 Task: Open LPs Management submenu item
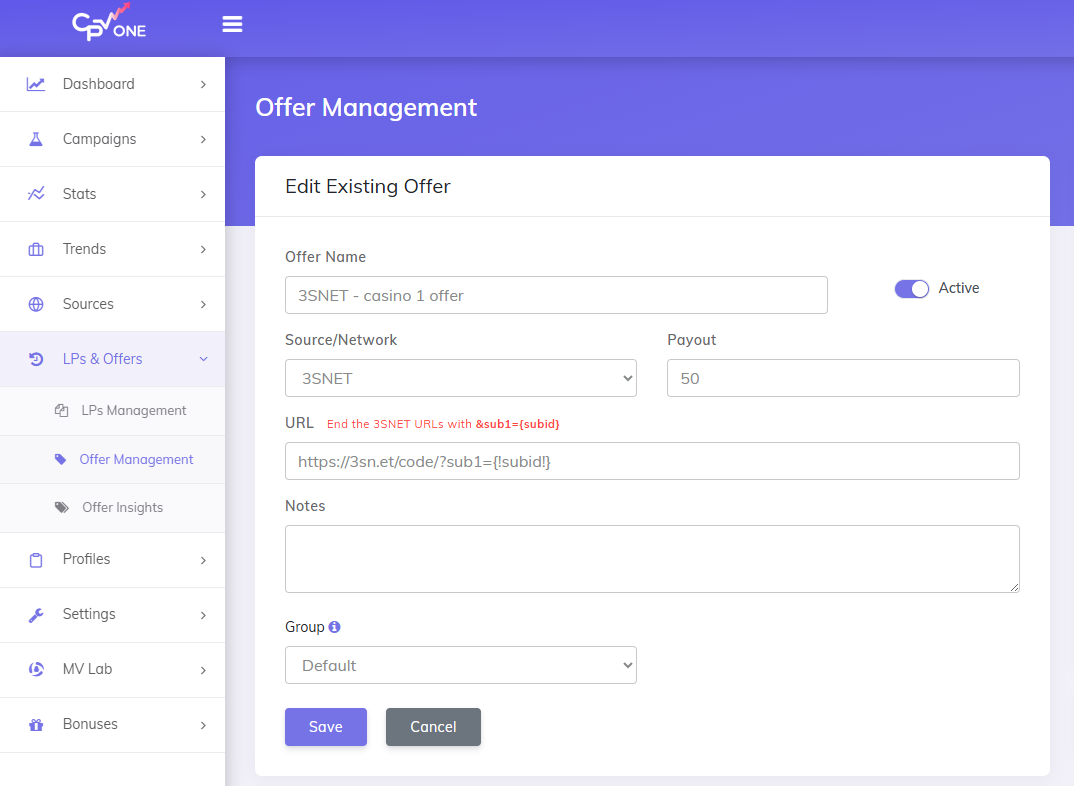coord(133,410)
